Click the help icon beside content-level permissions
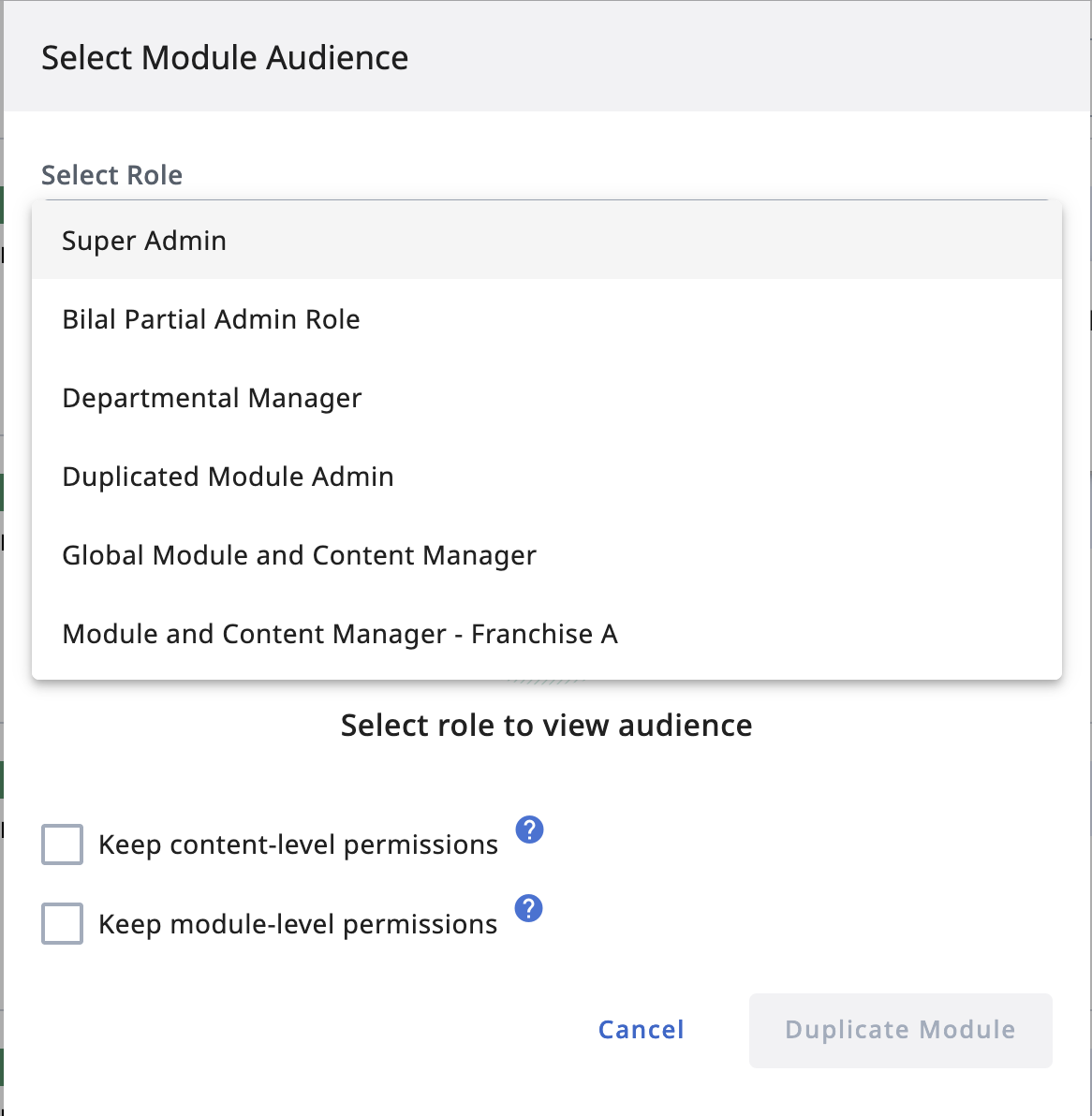The width and height of the screenshot is (1092, 1116). tap(529, 830)
